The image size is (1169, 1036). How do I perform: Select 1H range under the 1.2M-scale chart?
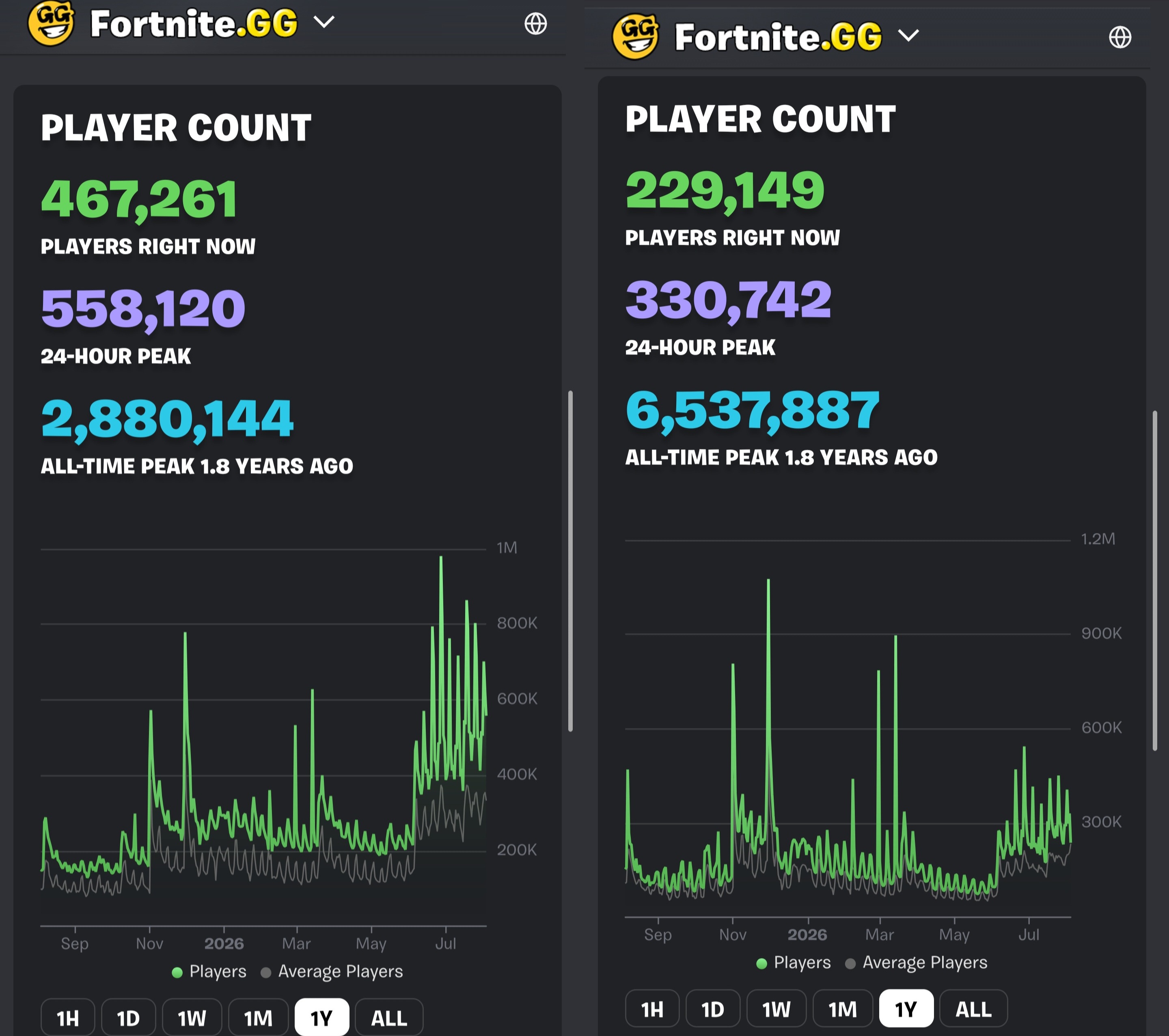click(x=653, y=1008)
